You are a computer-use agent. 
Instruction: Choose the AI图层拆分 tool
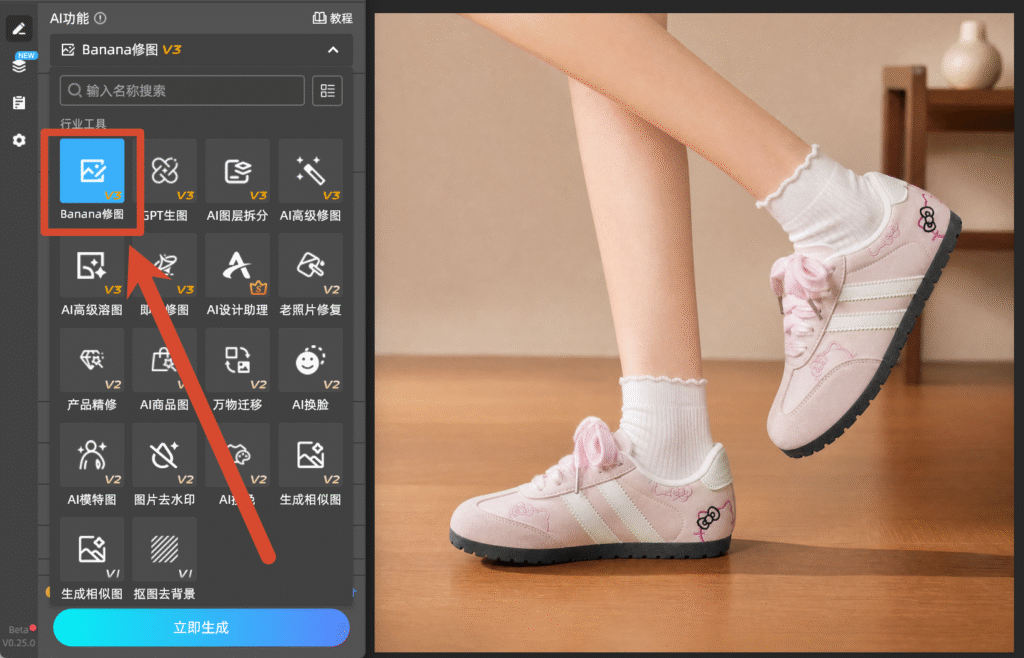[238, 171]
